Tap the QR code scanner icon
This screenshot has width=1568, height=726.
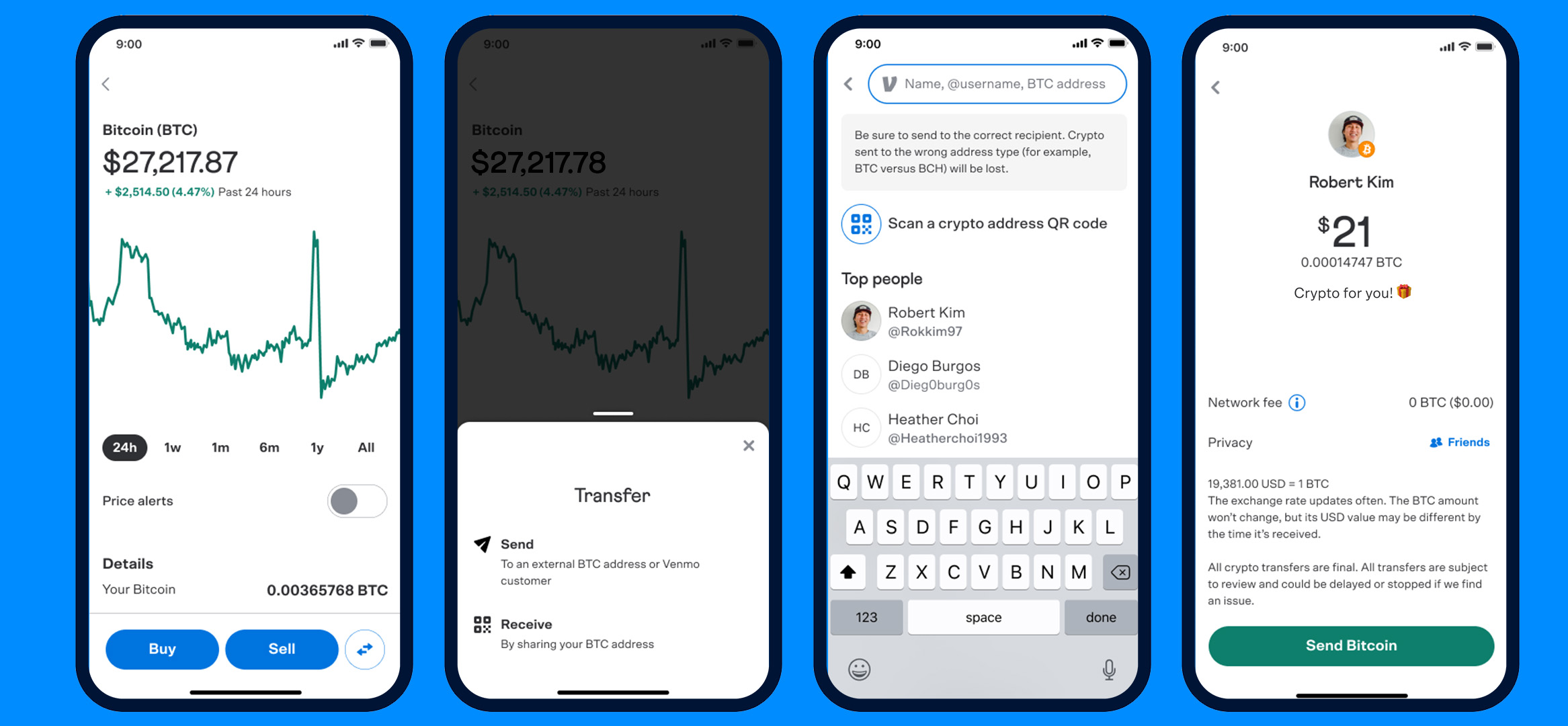pyautogui.click(x=861, y=223)
